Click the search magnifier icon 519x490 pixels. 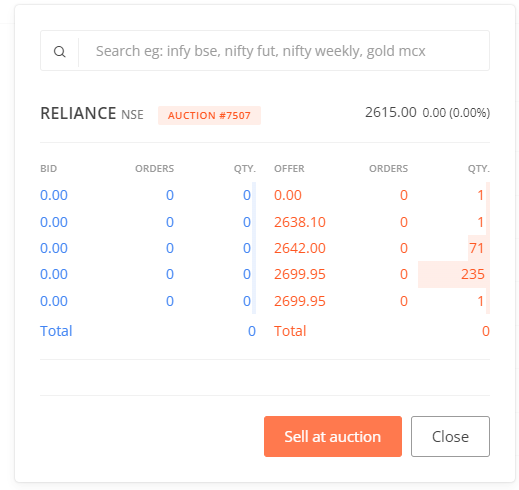[60, 52]
